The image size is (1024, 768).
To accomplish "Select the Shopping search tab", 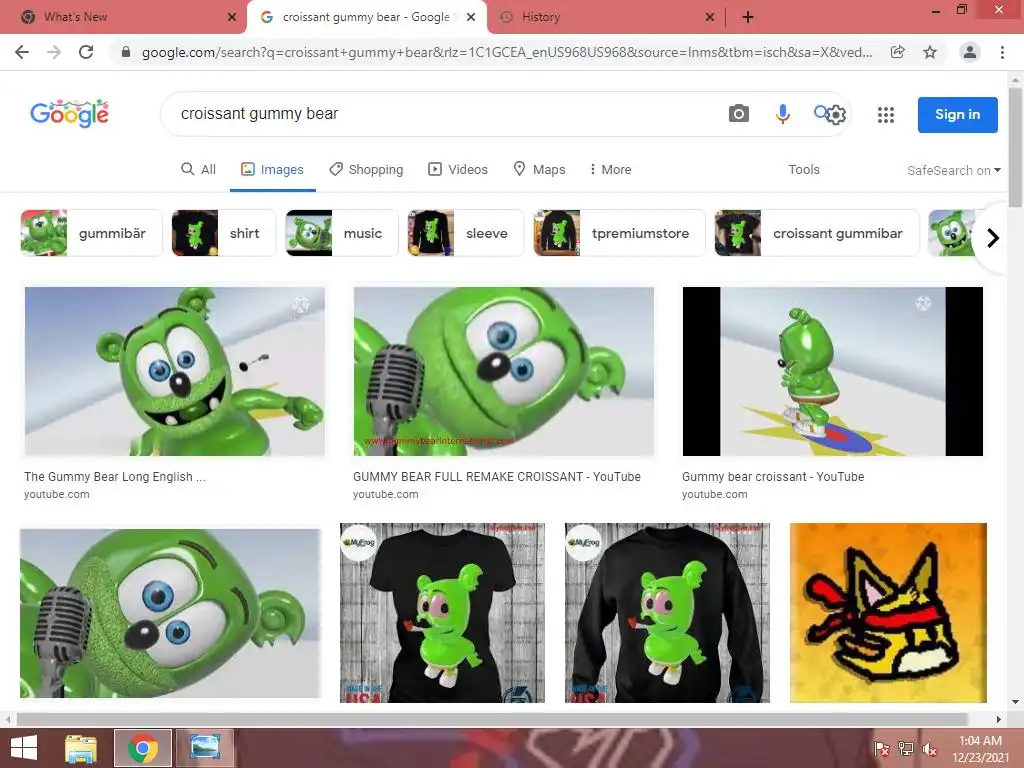I will tap(366, 169).
